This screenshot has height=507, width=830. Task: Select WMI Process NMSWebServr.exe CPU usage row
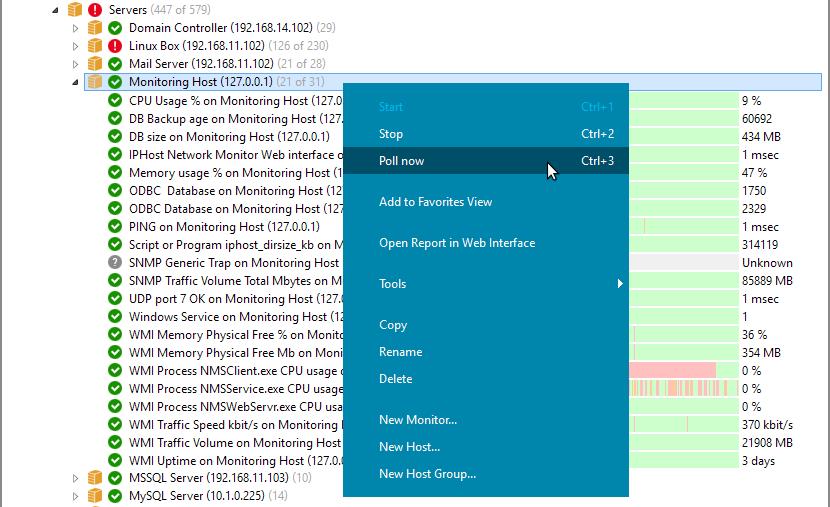coord(236,406)
